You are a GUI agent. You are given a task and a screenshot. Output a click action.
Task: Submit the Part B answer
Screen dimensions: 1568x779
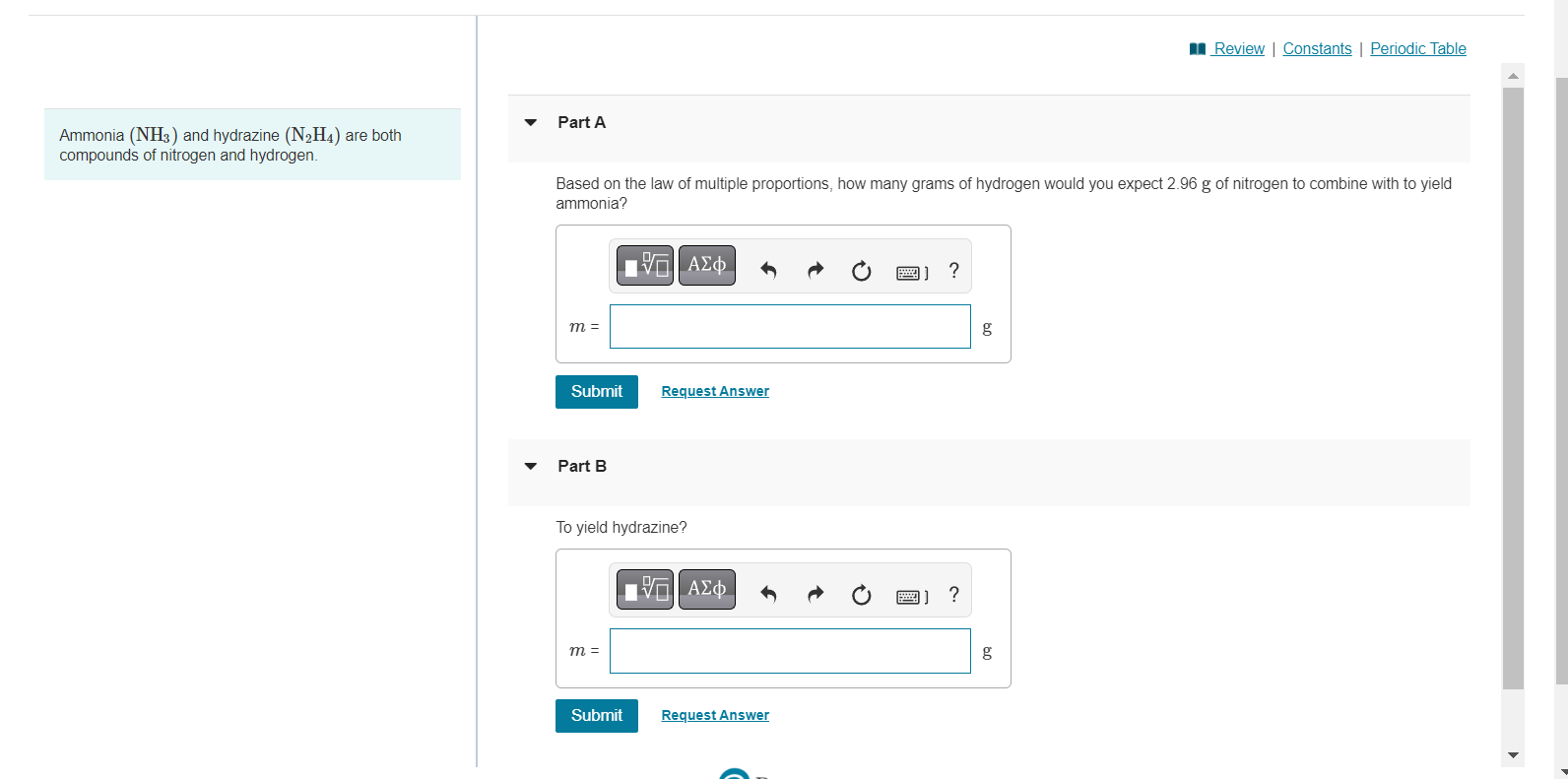(597, 716)
